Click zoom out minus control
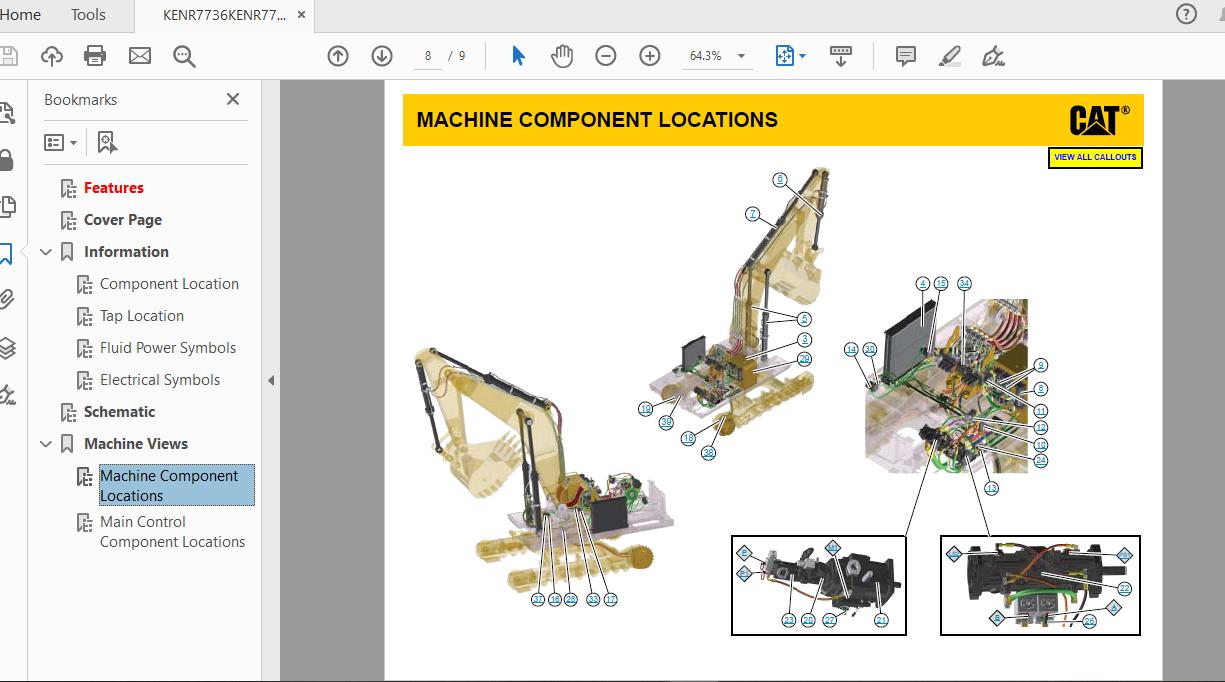Screen dimensions: 1225x682 [606, 56]
